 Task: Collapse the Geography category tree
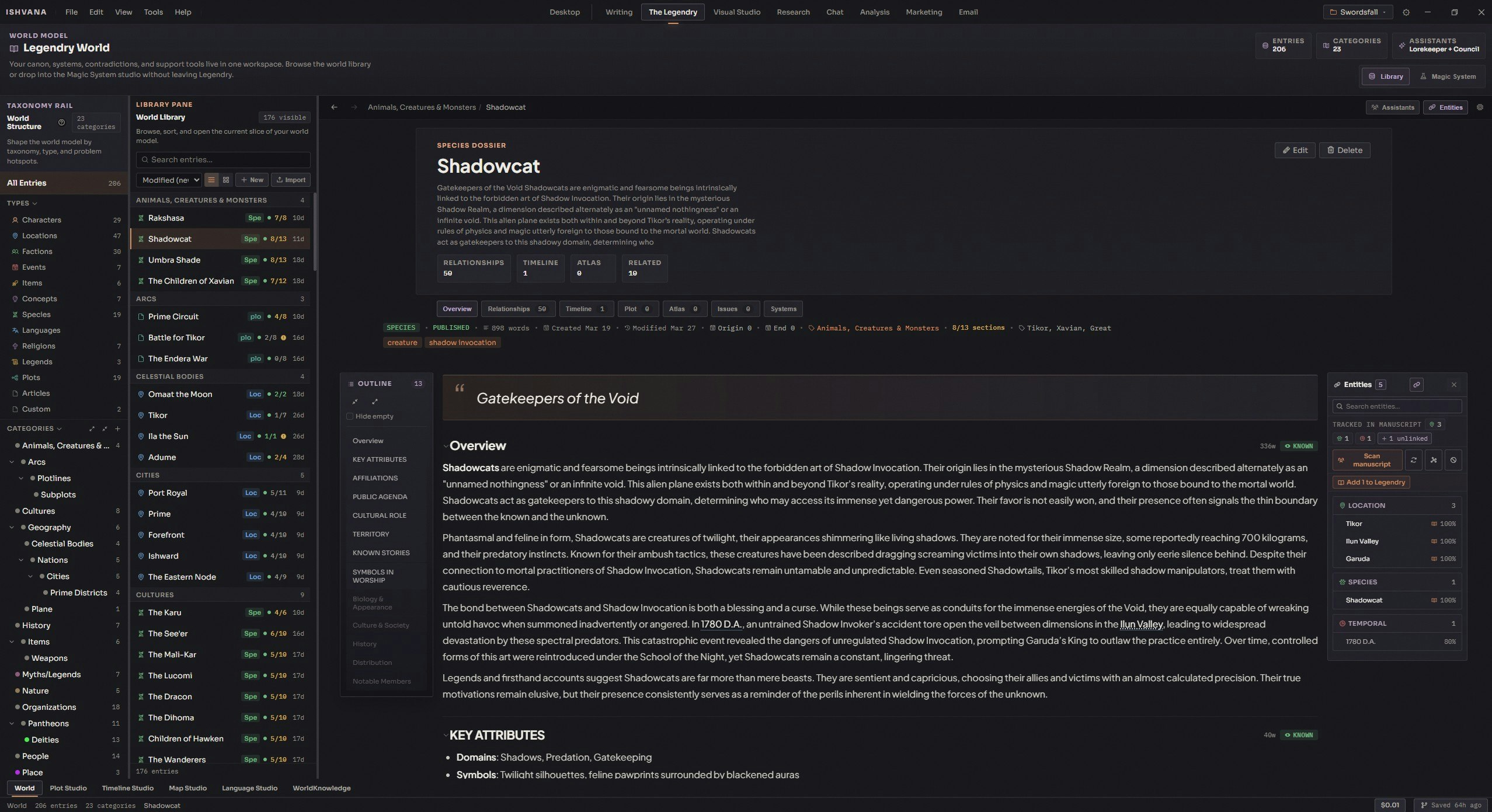pos(12,527)
